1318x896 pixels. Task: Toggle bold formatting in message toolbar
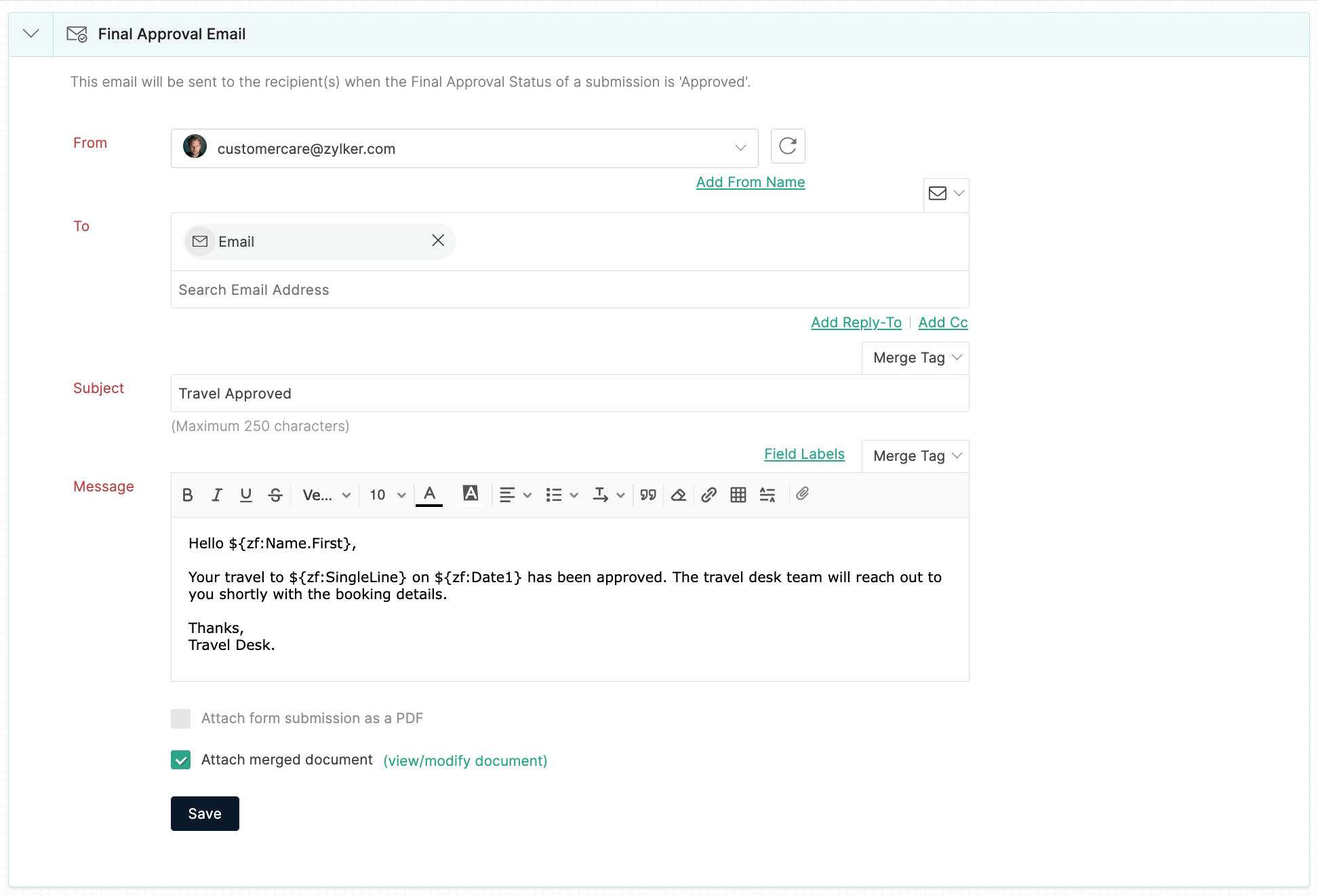pos(188,495)
